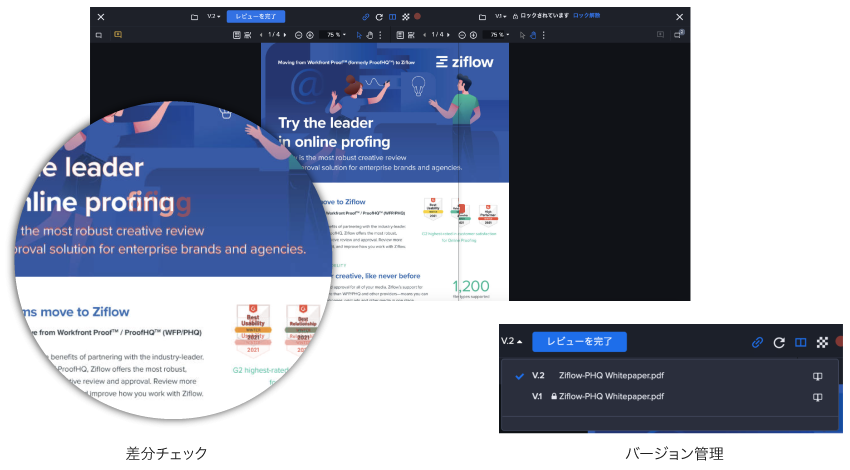Click the compare icon on the V.2 row

coord(817,377)
